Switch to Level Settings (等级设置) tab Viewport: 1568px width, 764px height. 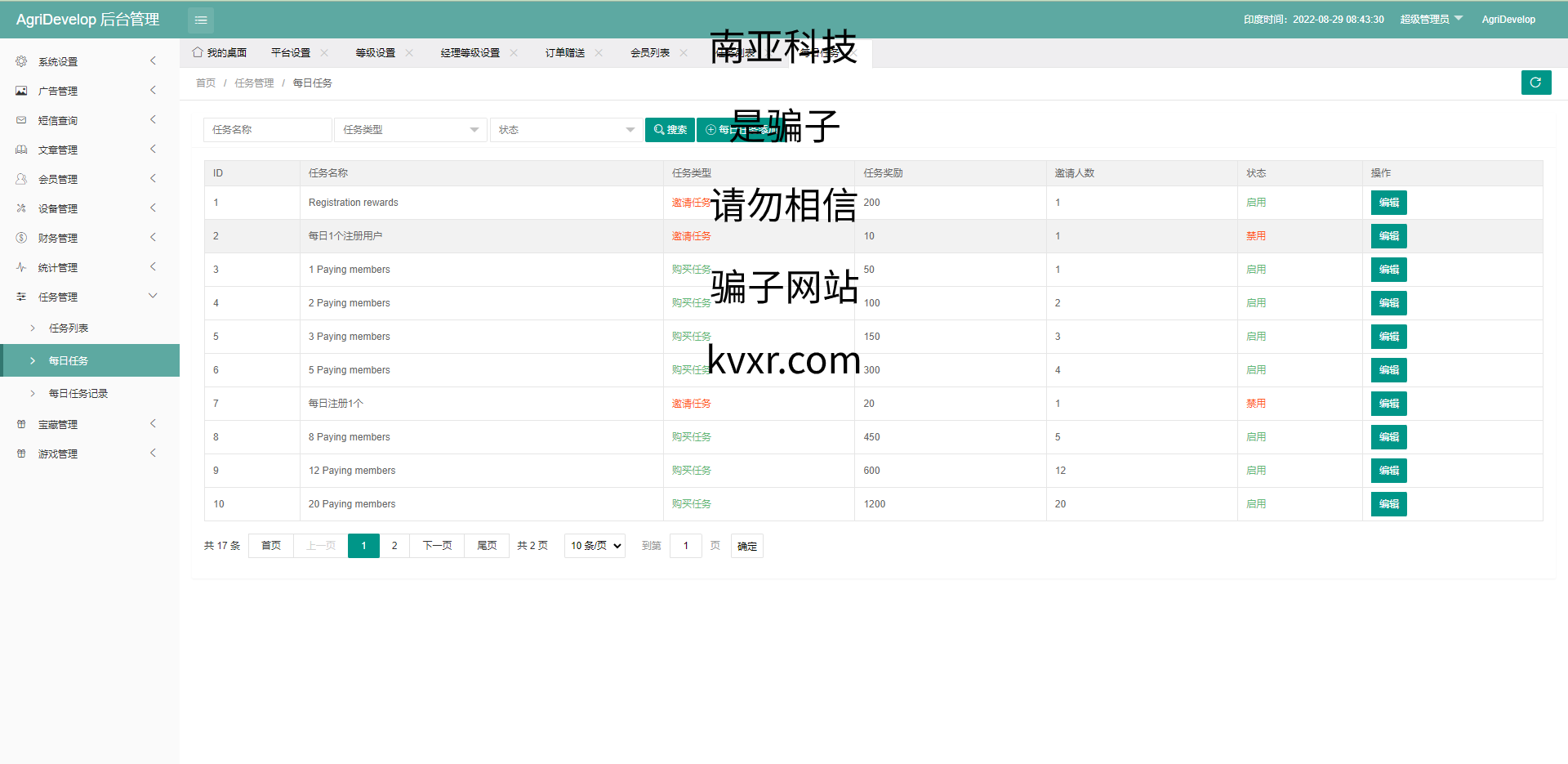(x=376, y=52)
